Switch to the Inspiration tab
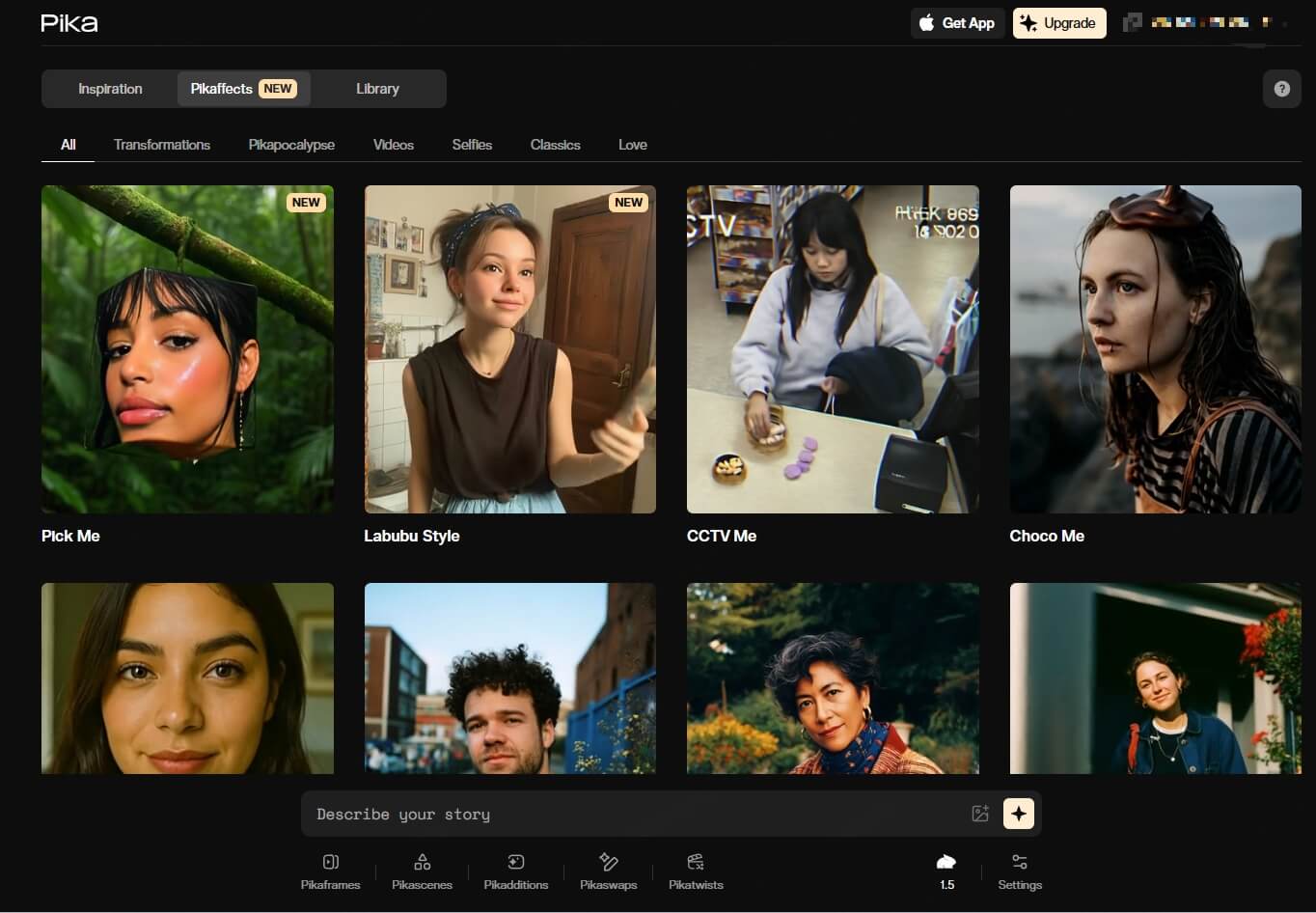 click(110, 89)
